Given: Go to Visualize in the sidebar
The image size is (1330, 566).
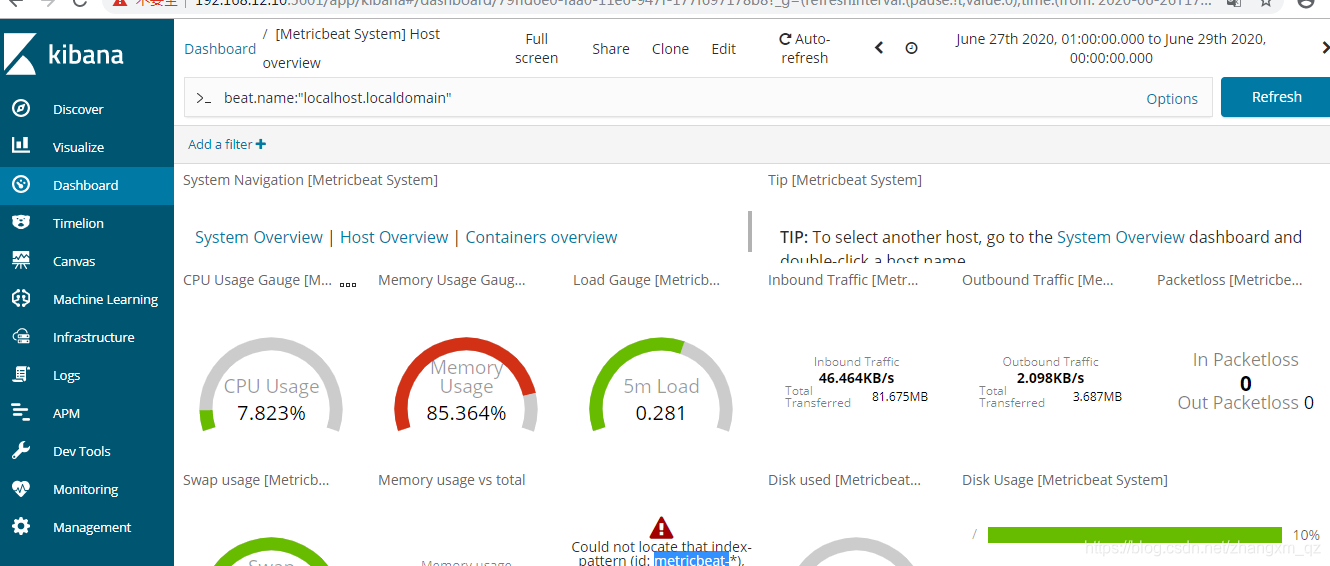Looking at the screenshot, I should point(78,147).
